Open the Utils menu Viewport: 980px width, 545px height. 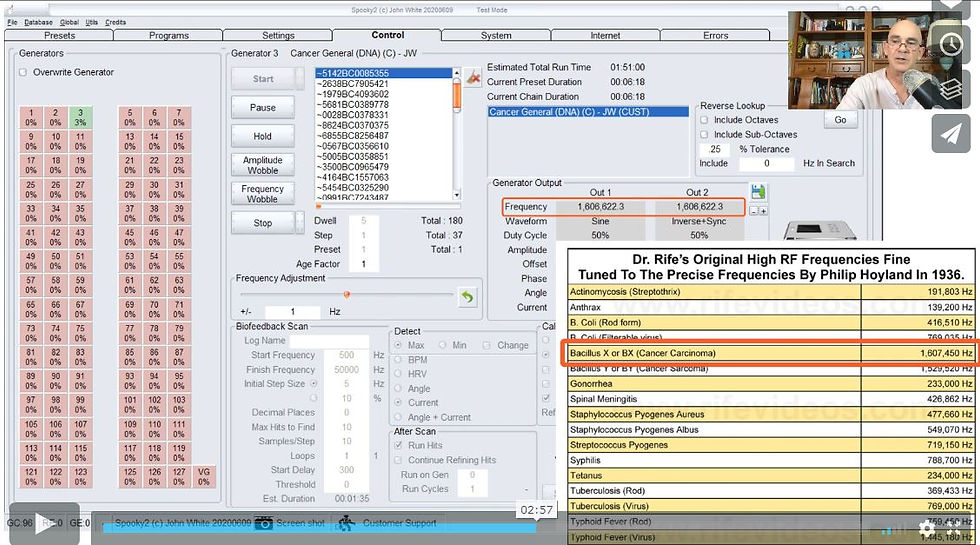(92, 22)
